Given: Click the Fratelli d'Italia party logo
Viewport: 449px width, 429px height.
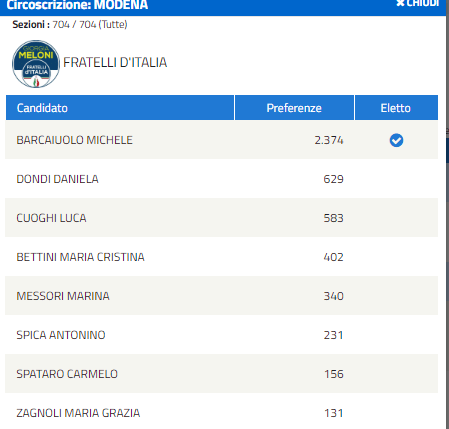Looking at the screenshot, I should point(36,64).
